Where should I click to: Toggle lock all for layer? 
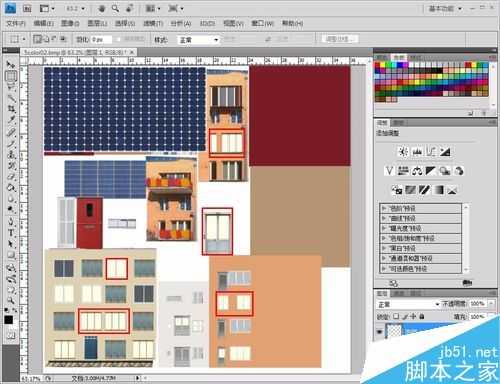(422, 316)
